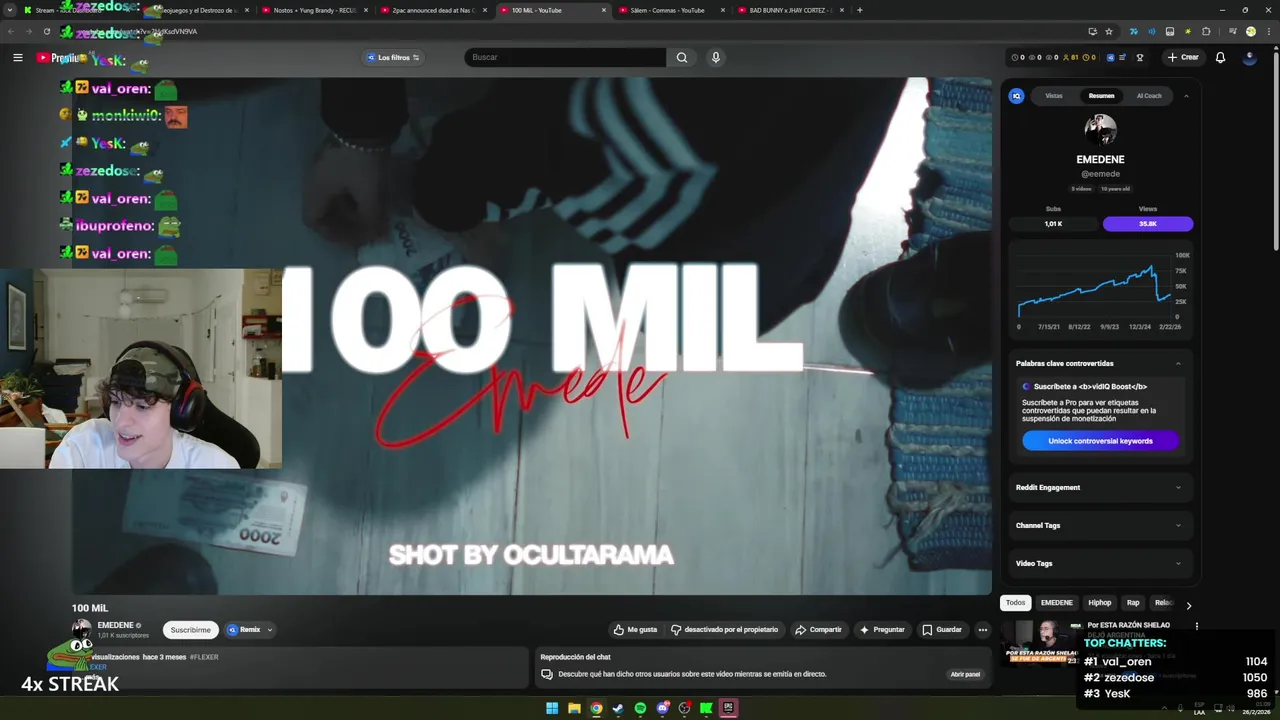Open new browser tab with plus

859,10
